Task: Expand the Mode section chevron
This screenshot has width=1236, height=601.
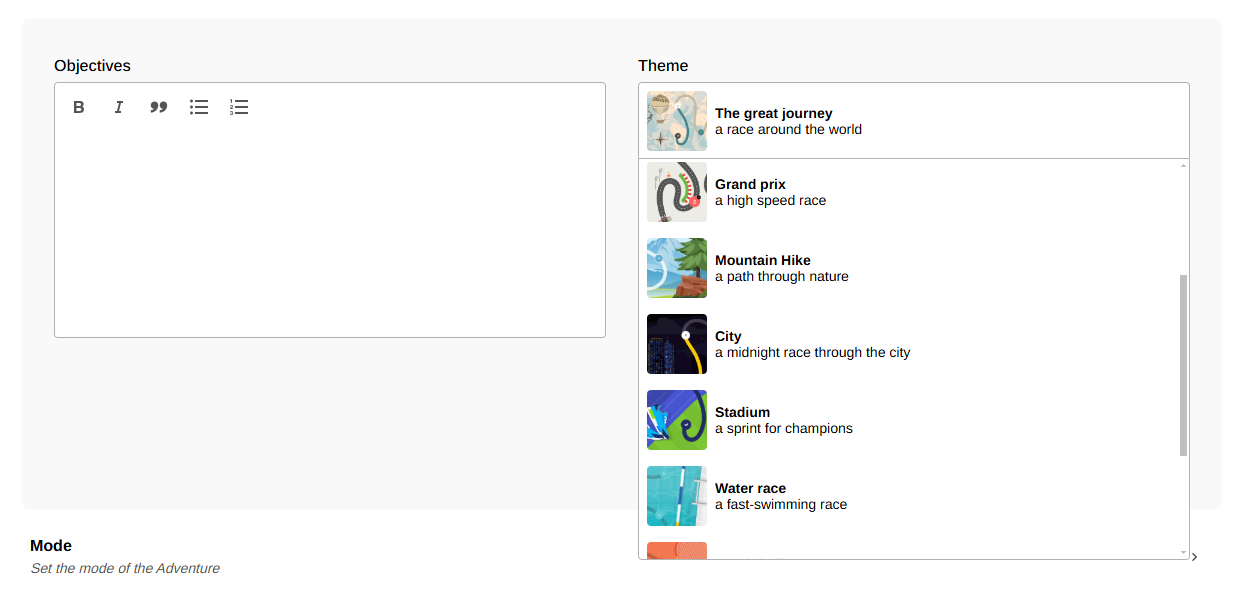Action: (x=1195, y=557)
